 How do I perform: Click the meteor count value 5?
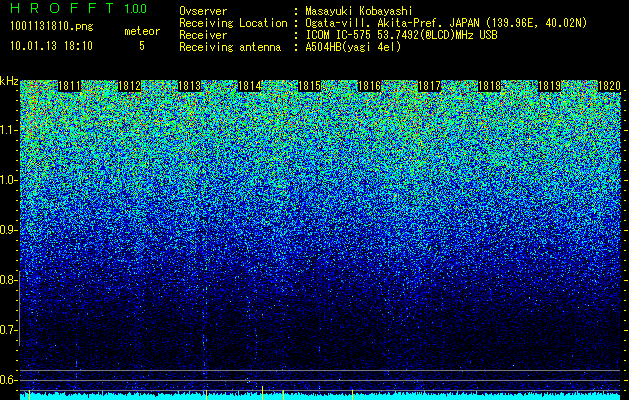pyautogui.click(x=142, y=46)
